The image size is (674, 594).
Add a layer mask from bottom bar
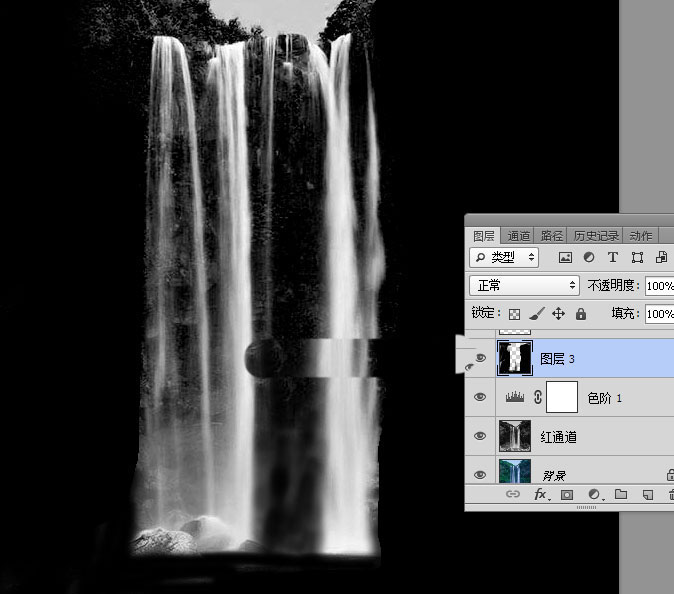[566, 495]
